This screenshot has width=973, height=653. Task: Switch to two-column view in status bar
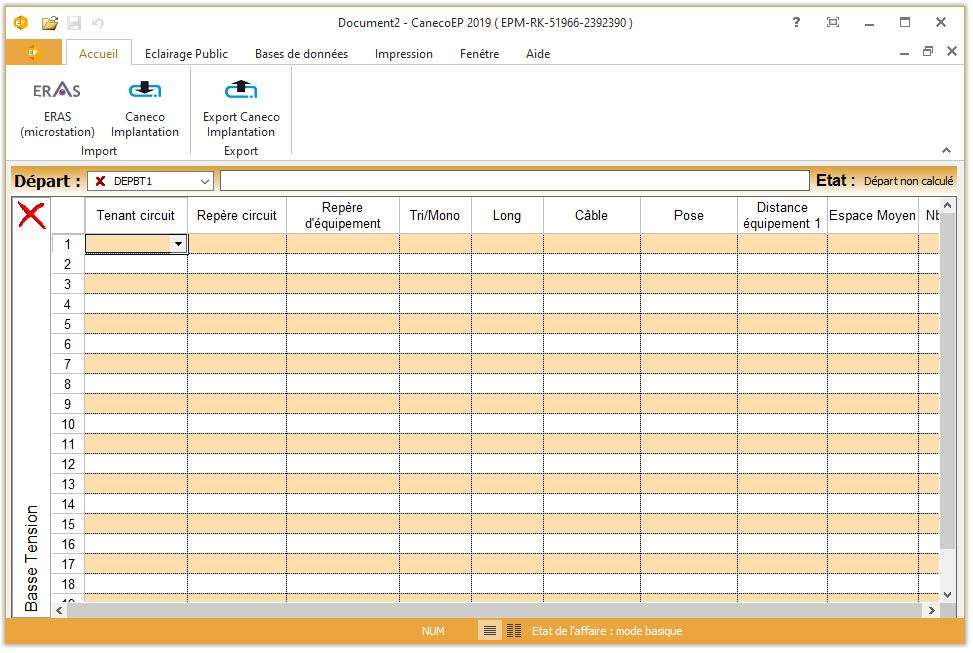514,631
